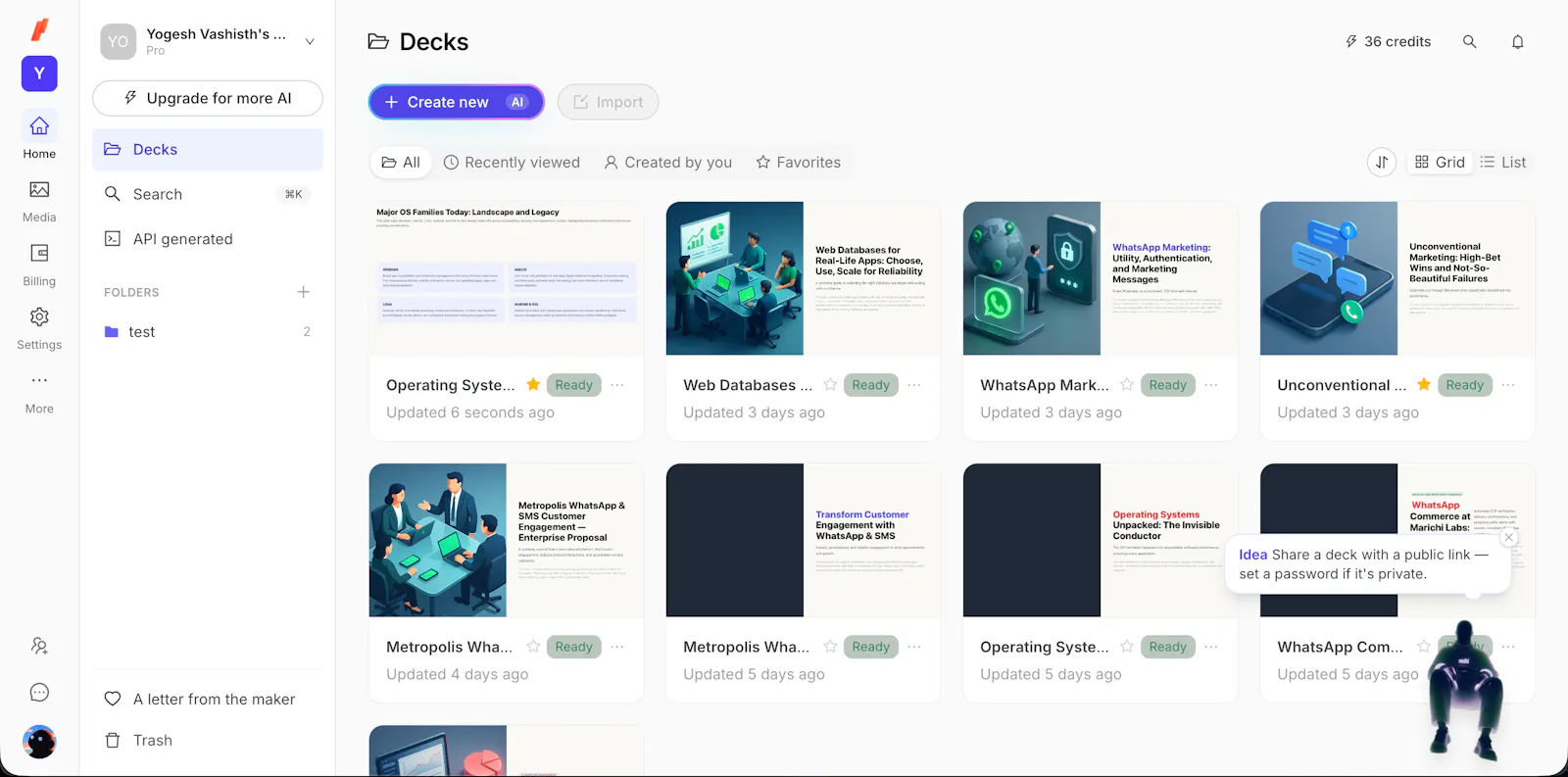Open the WhatsApp Marketing deck thumbnail

[1101, 278]
